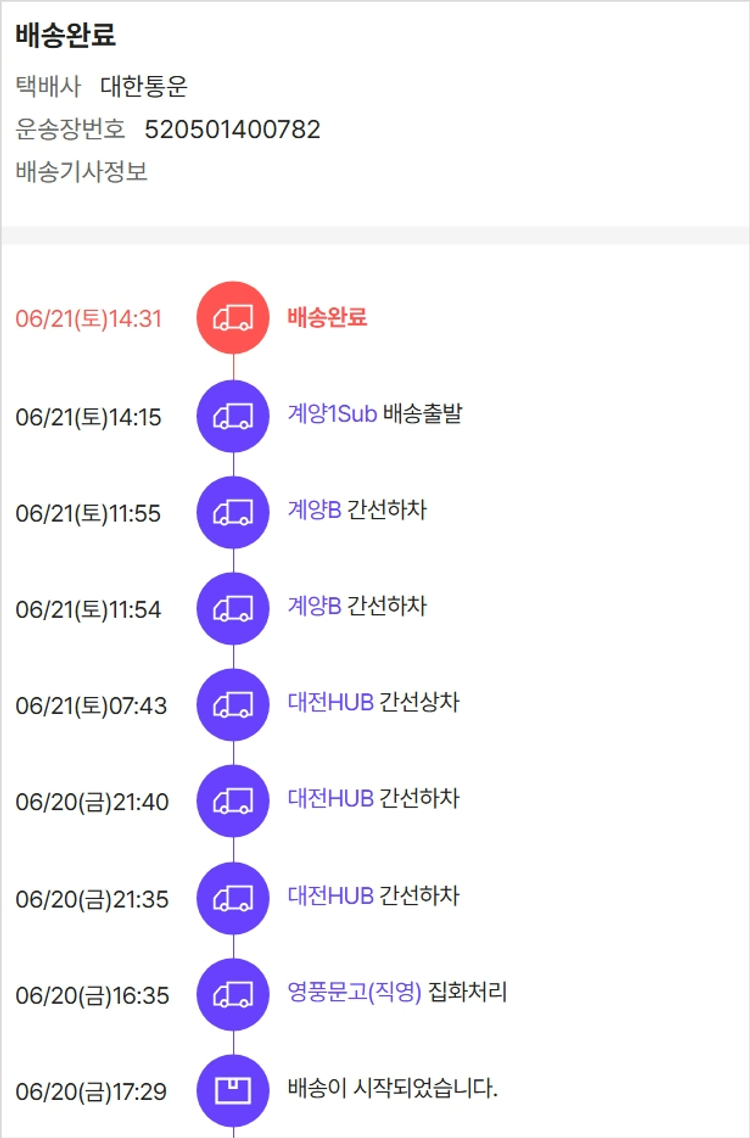
Task: Click truck icon beside 계양1Sub 배송출발
Action: click(x=233, y=416)
